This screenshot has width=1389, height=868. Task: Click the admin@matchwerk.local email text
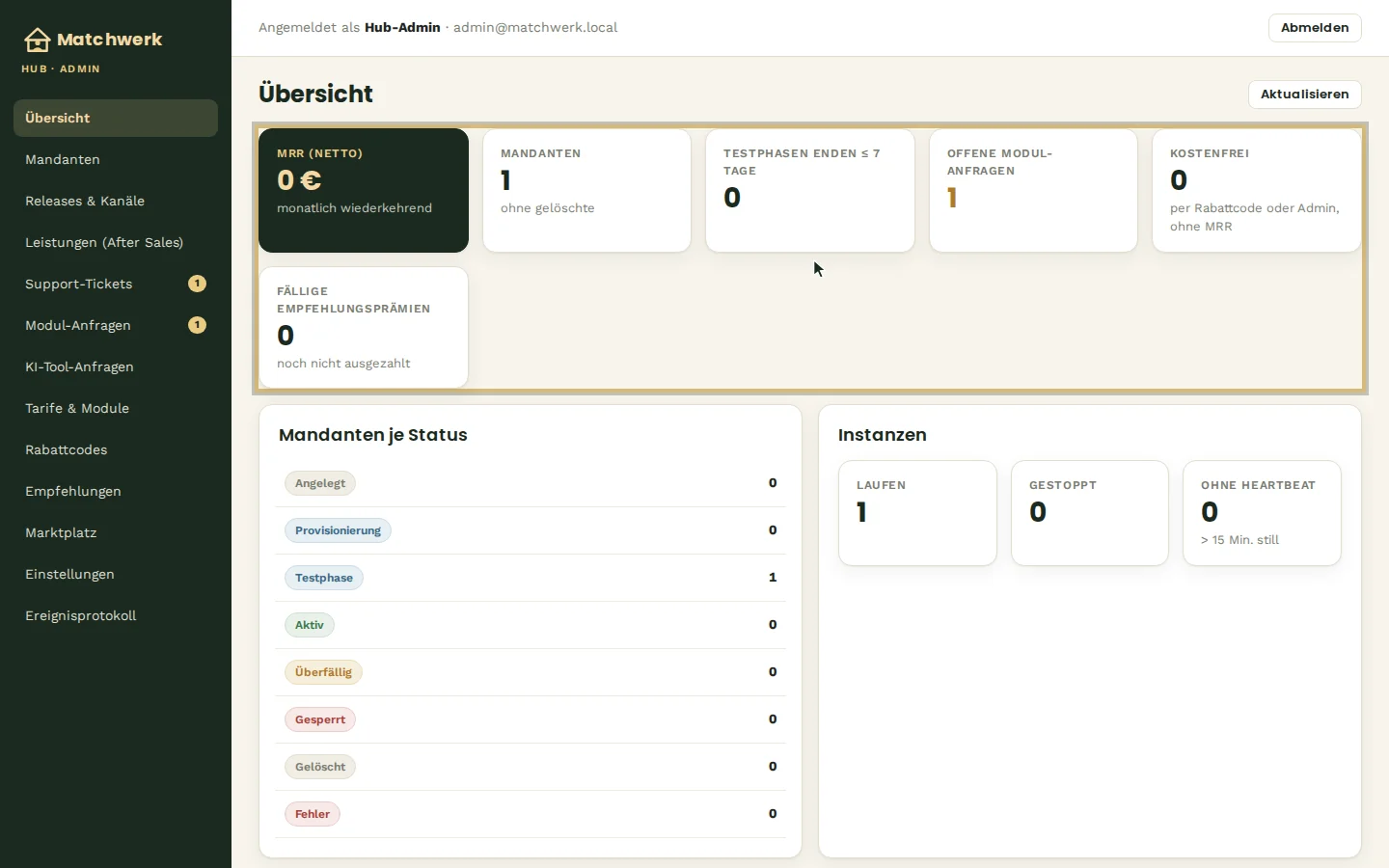(535, 28)
